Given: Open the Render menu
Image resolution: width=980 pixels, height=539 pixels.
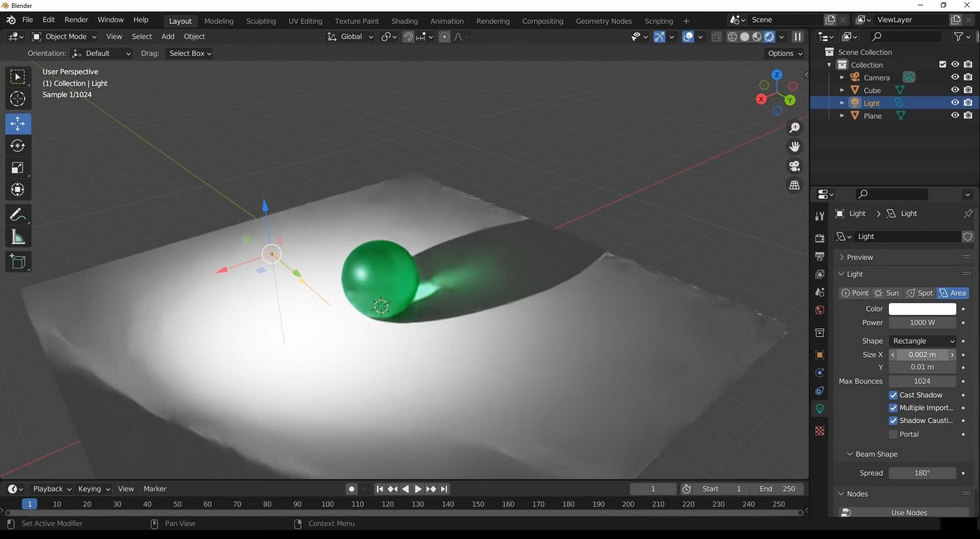Looking at the screenshot, I should [76, 20].
